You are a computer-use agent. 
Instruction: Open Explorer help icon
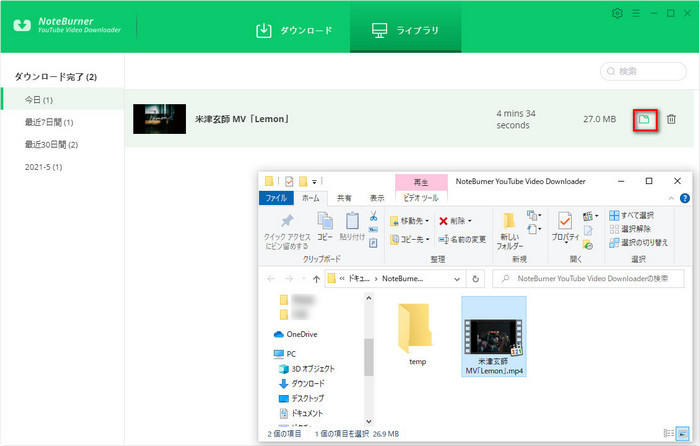click(x=684, y=198)
